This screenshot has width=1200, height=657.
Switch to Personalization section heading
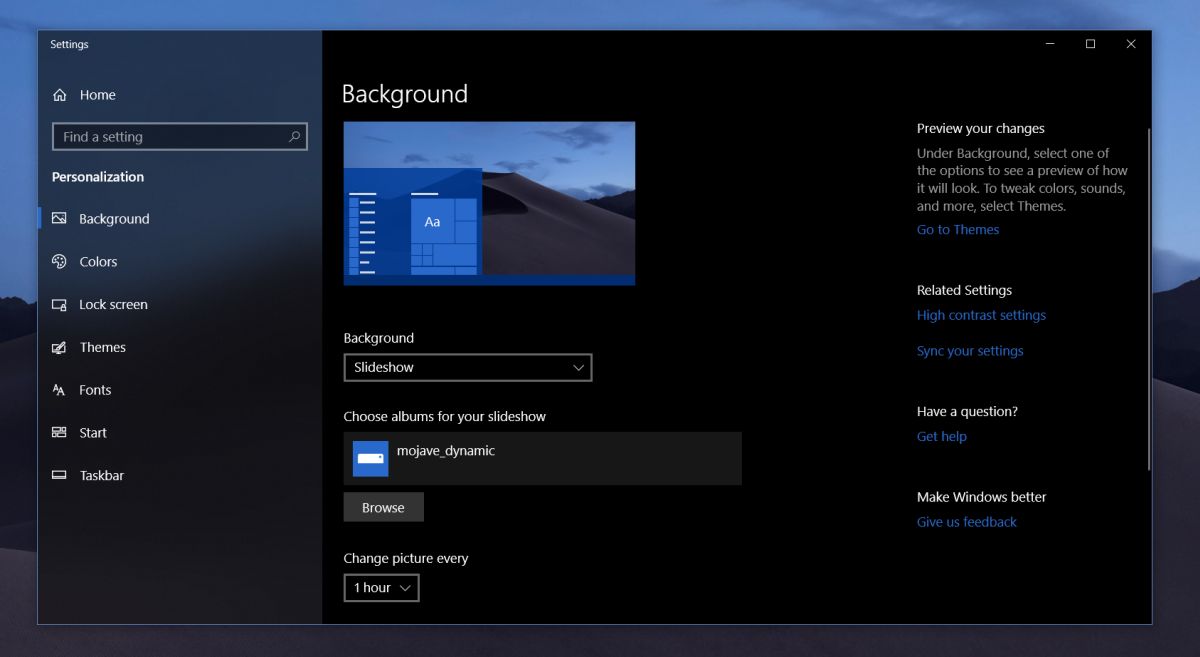[97, 176]
